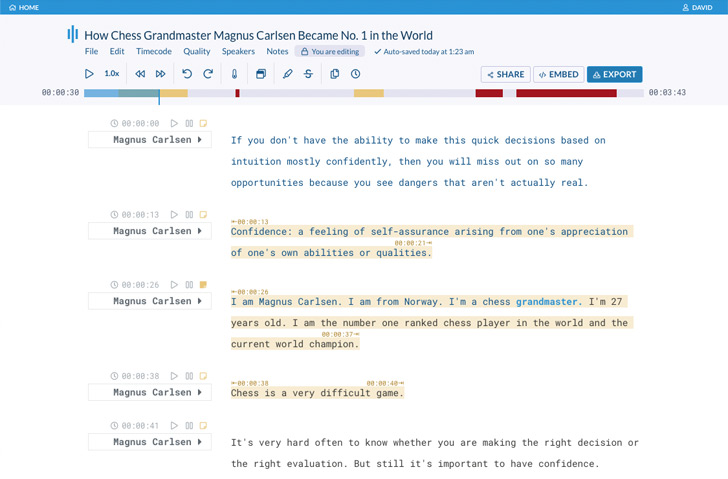The width and height of the screenshot is (728, 479).
Task: Click the EXPORT button
Action: point(615,74)
